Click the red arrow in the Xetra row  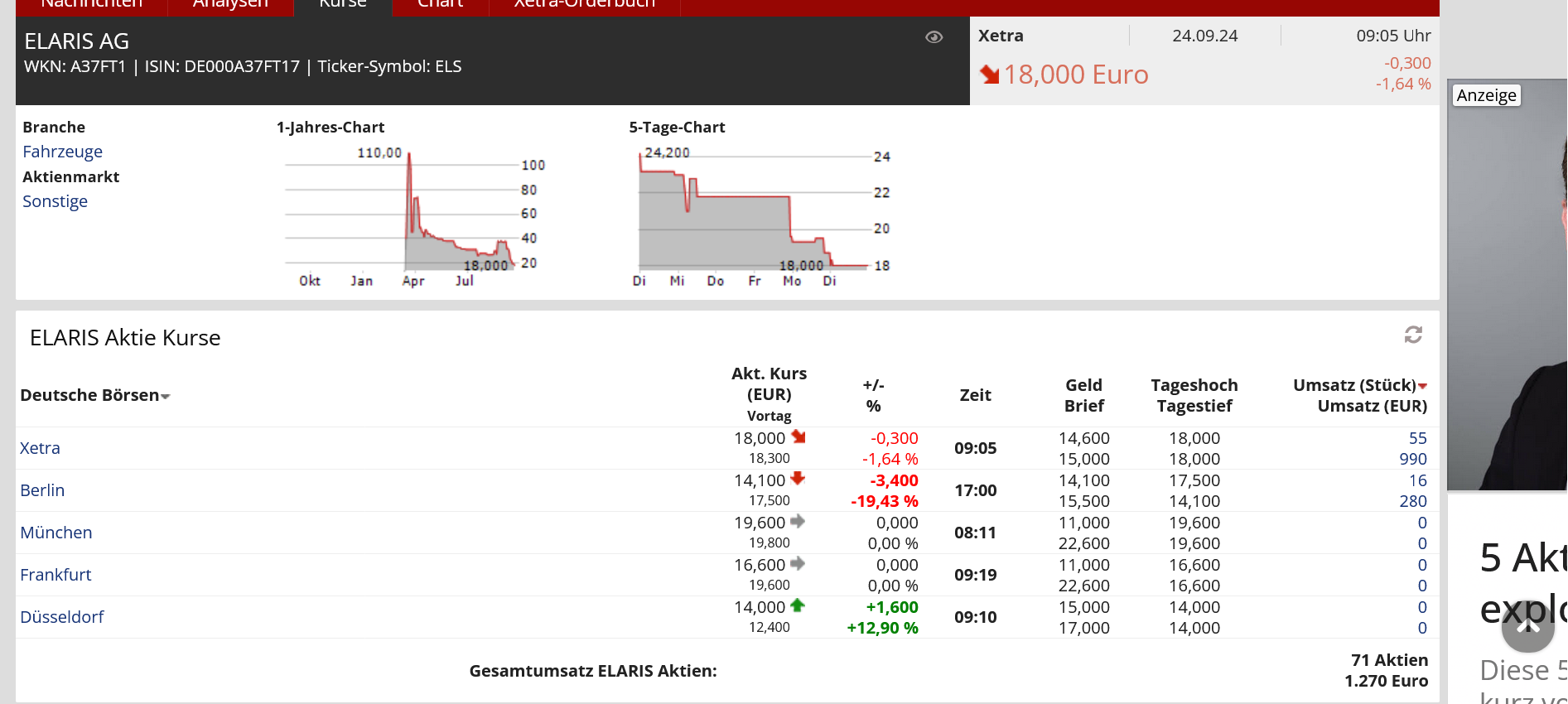(798, 436)
